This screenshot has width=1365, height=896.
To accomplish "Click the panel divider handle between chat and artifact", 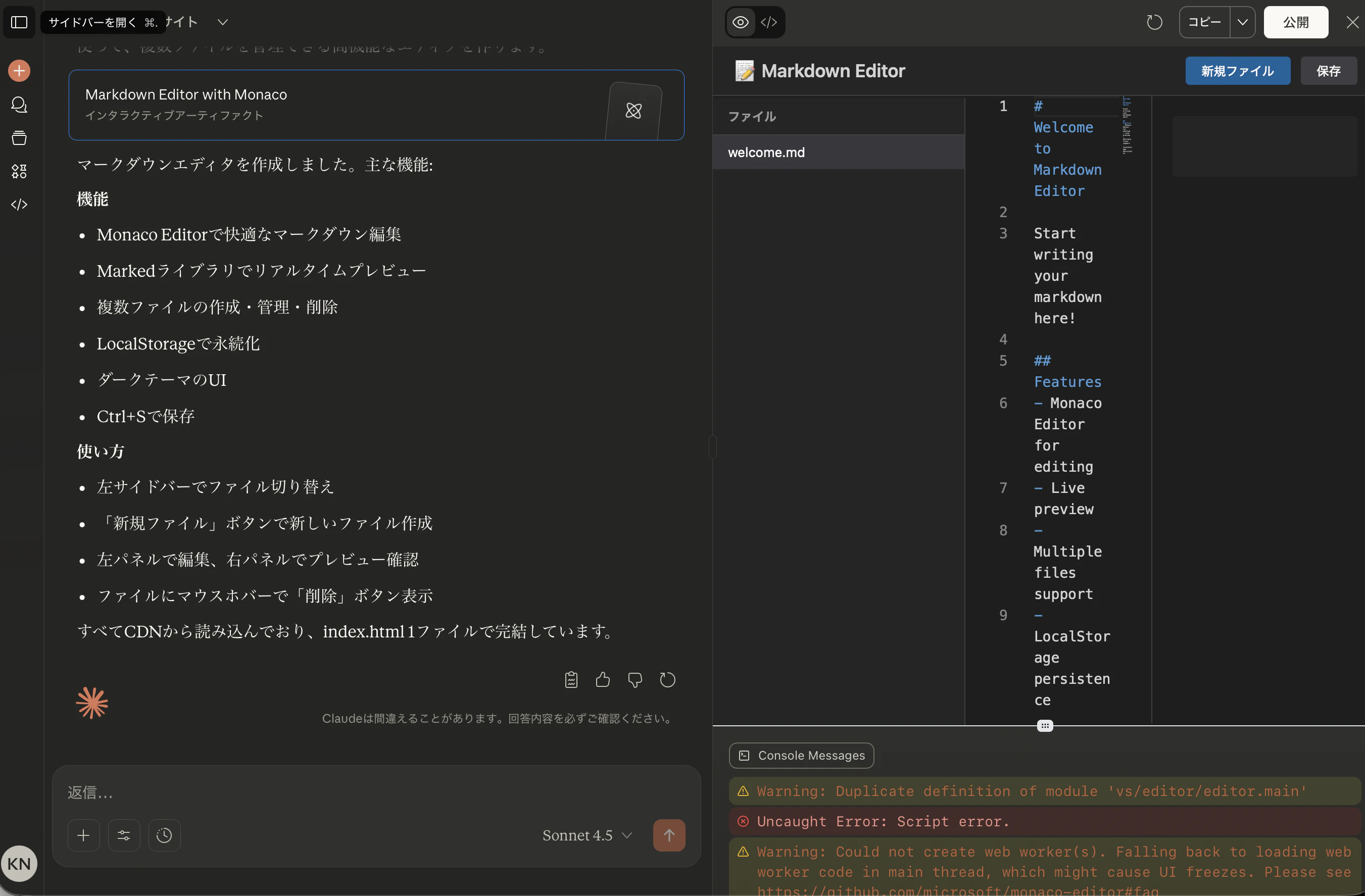I will 712,447.
